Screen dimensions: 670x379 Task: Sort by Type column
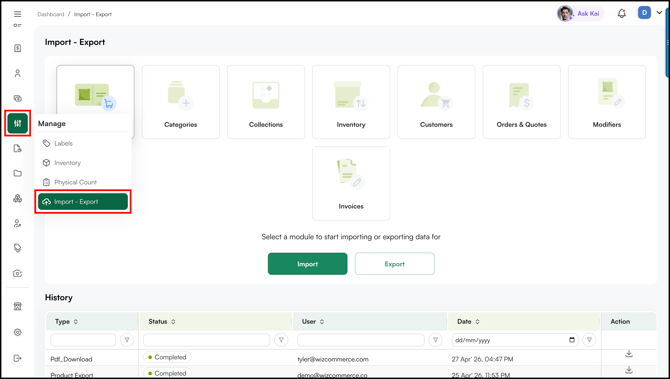tap(76, 322)
